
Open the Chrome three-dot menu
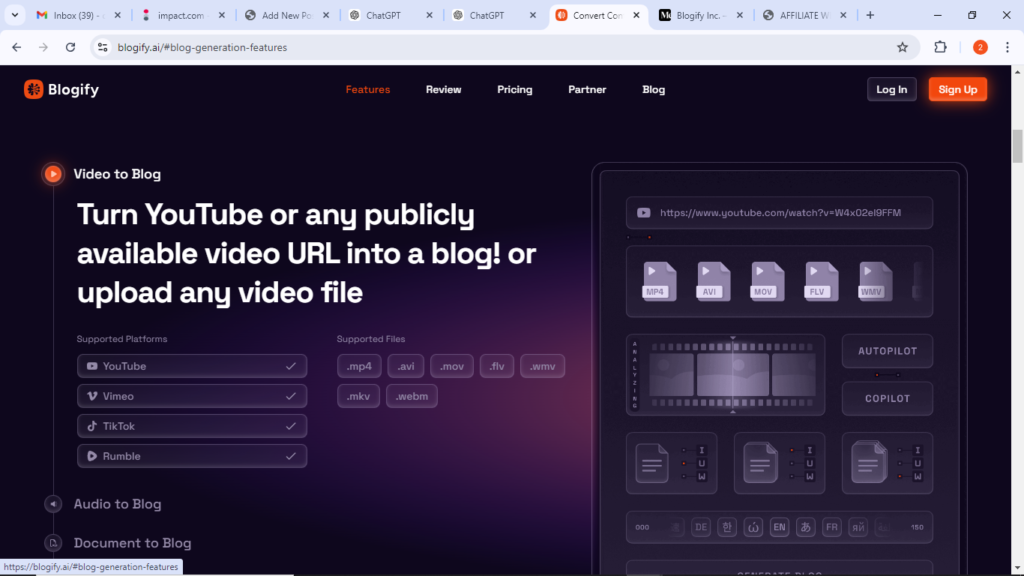coord(1007,47)
